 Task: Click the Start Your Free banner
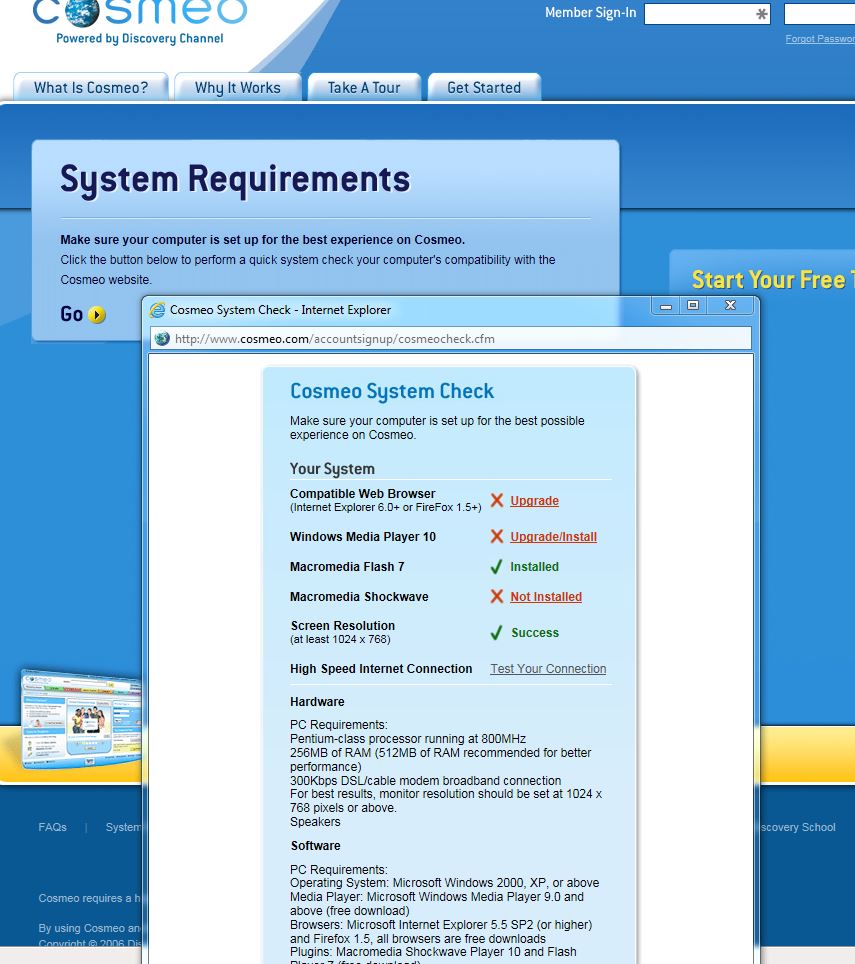pos(773,280)
